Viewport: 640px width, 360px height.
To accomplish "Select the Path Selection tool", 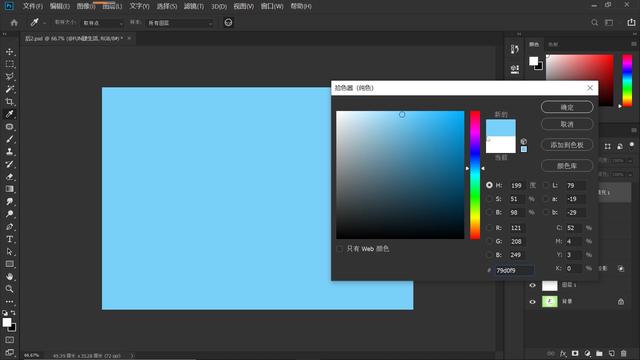I will (9, 251).
